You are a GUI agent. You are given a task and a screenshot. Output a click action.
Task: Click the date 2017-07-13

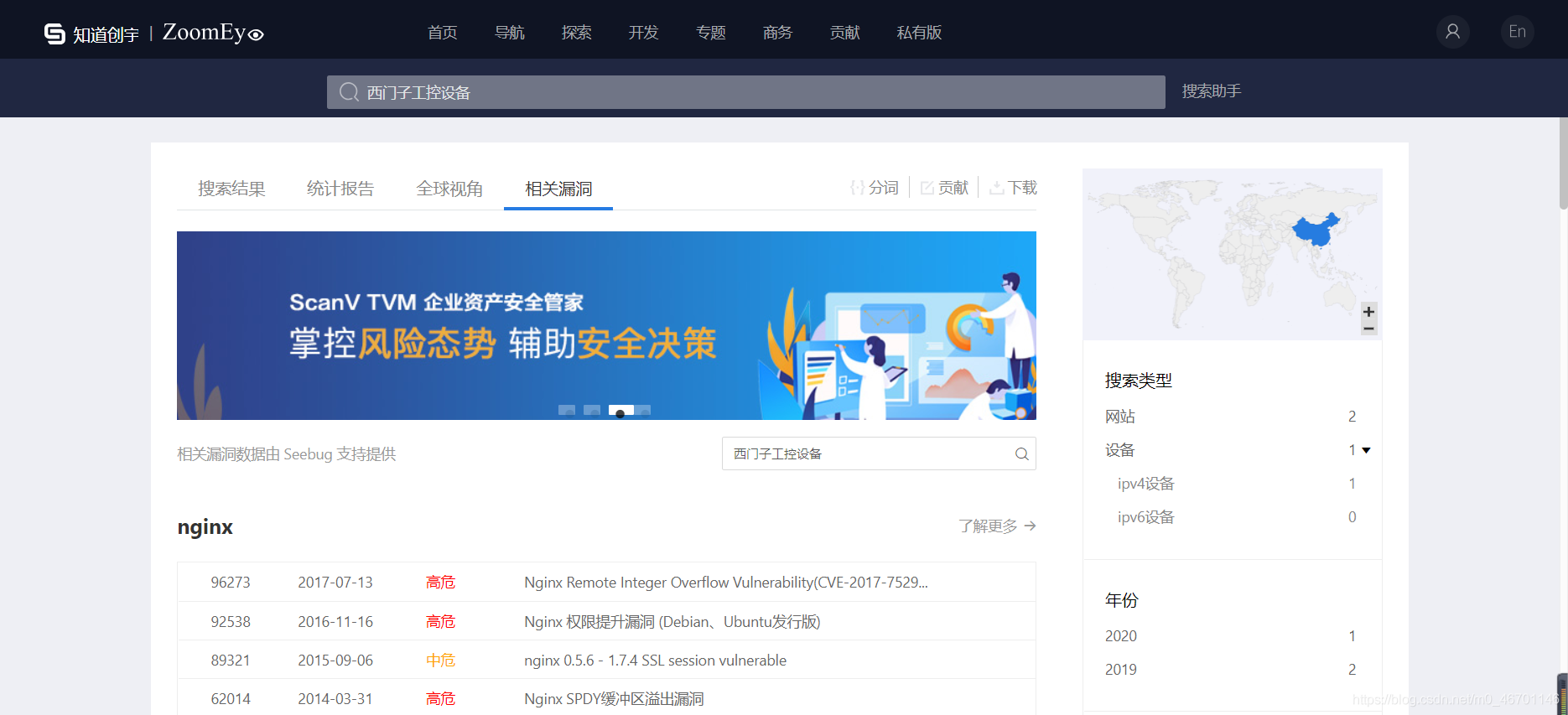click(x=335, y=583)
